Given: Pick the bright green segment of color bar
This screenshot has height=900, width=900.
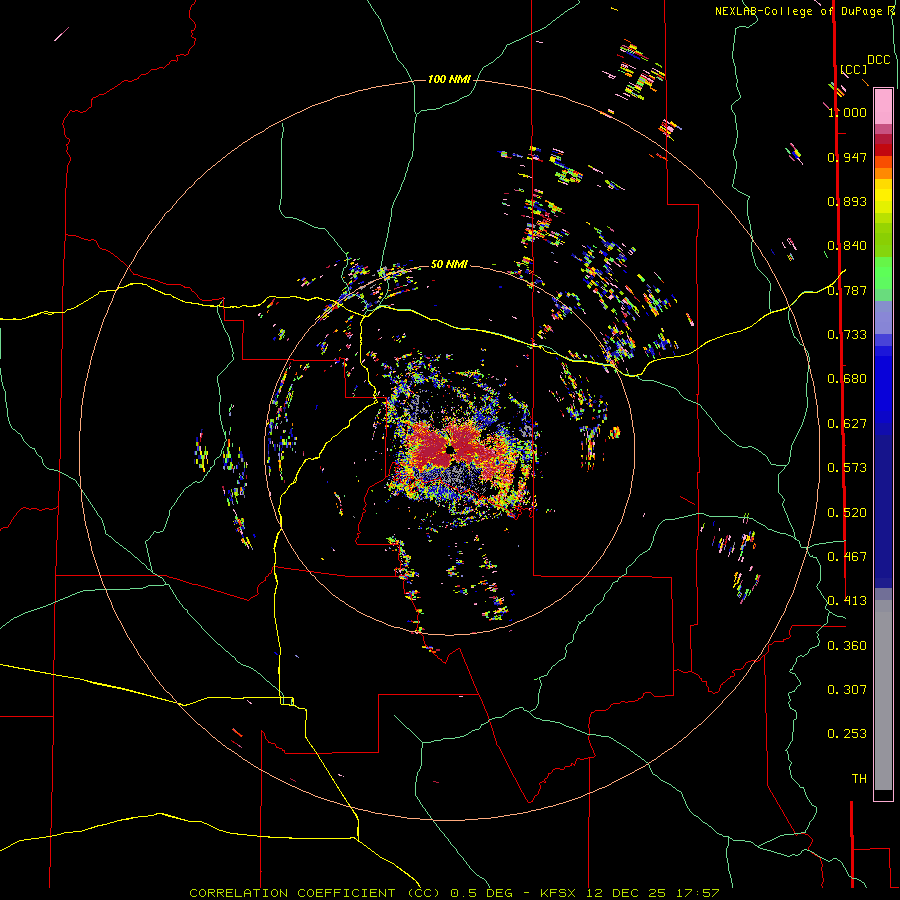Looking at the screenshot, I should [x=883, y=273].
